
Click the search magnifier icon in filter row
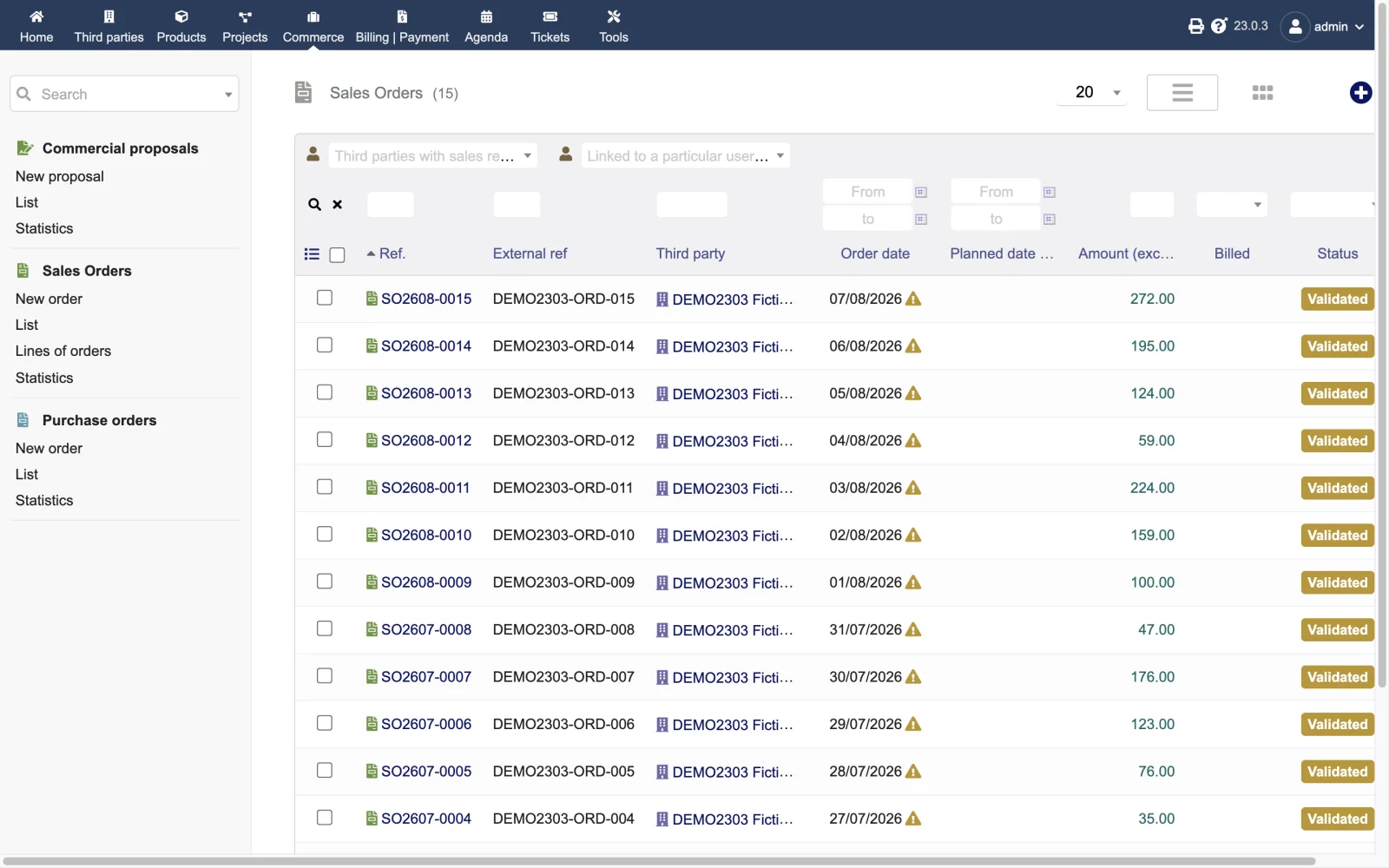pos(314,205)
